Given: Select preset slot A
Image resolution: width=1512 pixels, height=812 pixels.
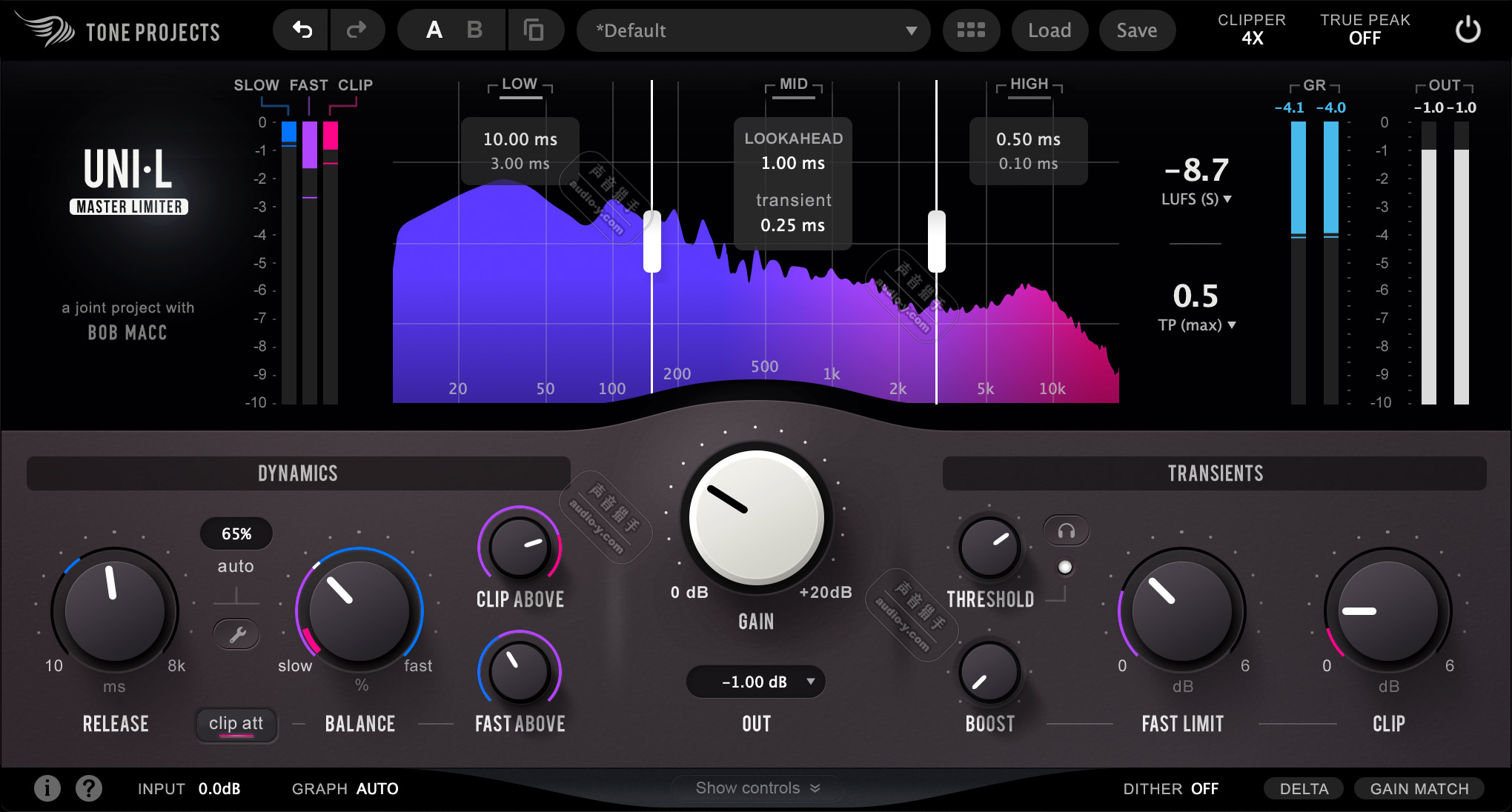Looking at the screenshot, I should [434, 30].
